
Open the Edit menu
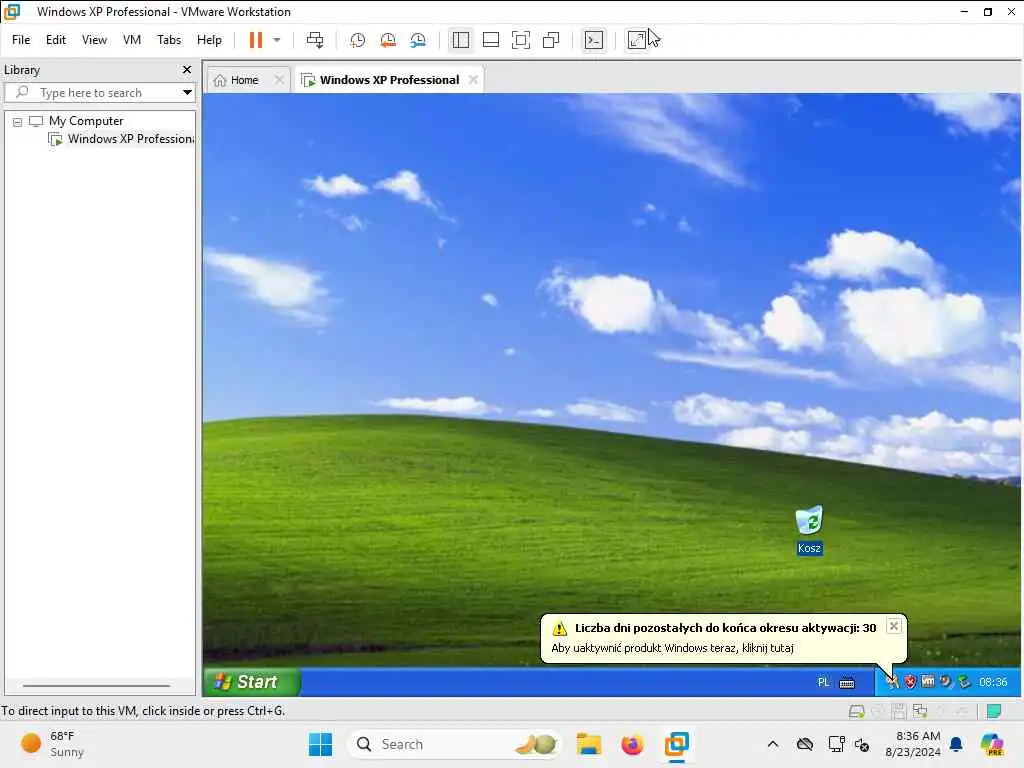[56, 40]
